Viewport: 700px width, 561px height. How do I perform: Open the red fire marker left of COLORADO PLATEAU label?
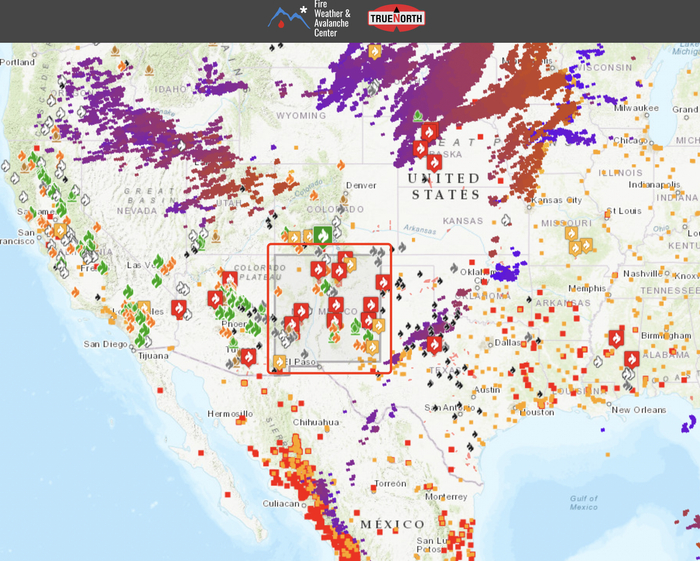[229, 280]
